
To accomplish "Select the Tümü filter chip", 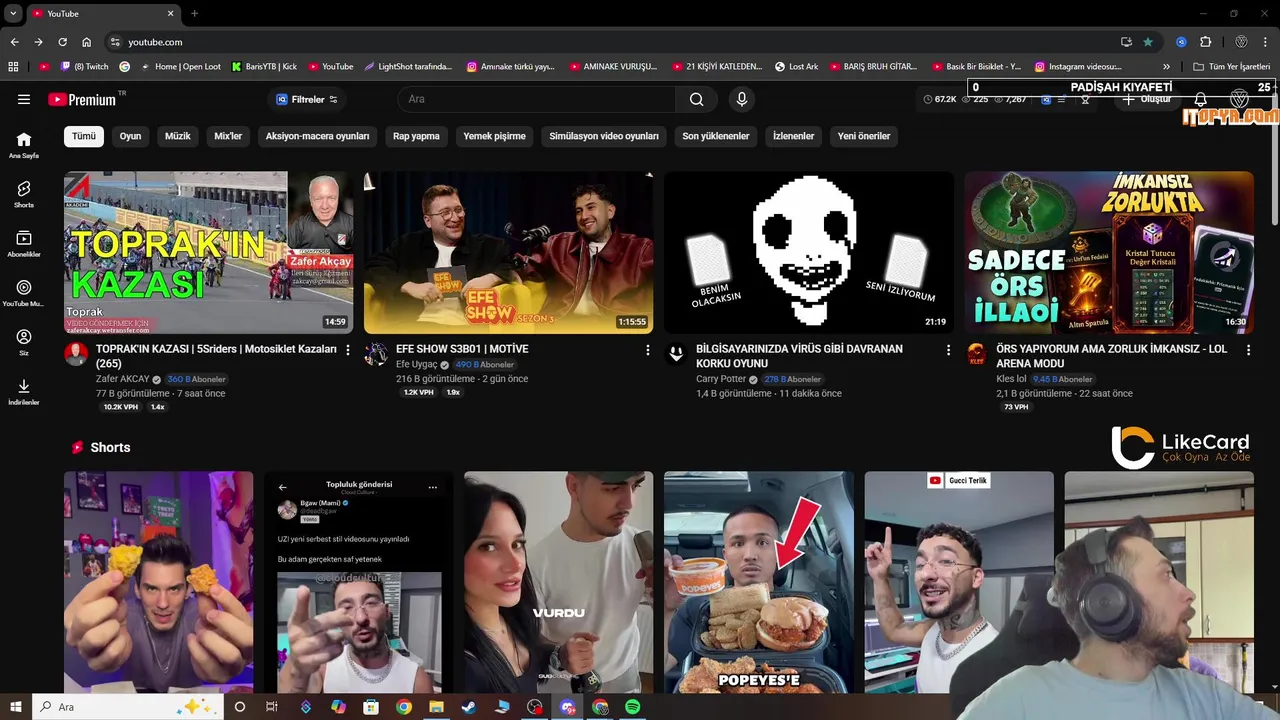I will coord(84,136).
